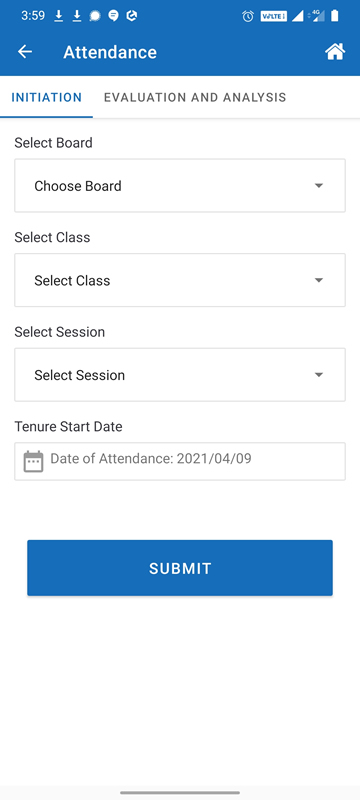360x800 pixels.
Task: Tap the bottom navigation gesture handle
Action: (x=180, y=792)
